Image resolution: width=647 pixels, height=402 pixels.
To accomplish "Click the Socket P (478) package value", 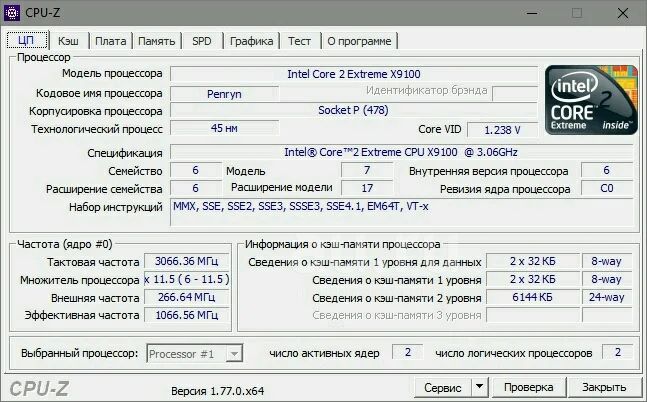I will (x=354, y=110).
